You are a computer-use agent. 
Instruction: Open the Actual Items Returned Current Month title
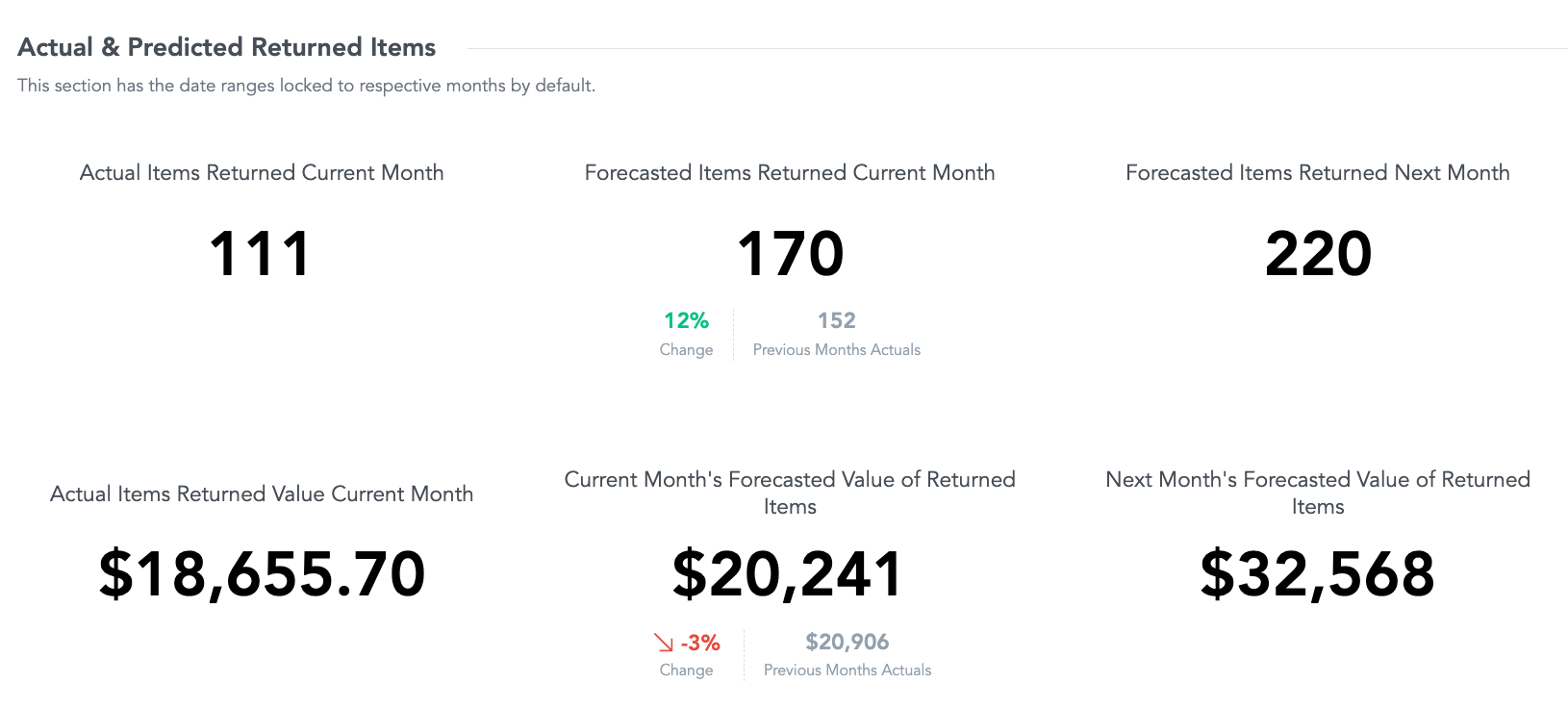(262, 173)
